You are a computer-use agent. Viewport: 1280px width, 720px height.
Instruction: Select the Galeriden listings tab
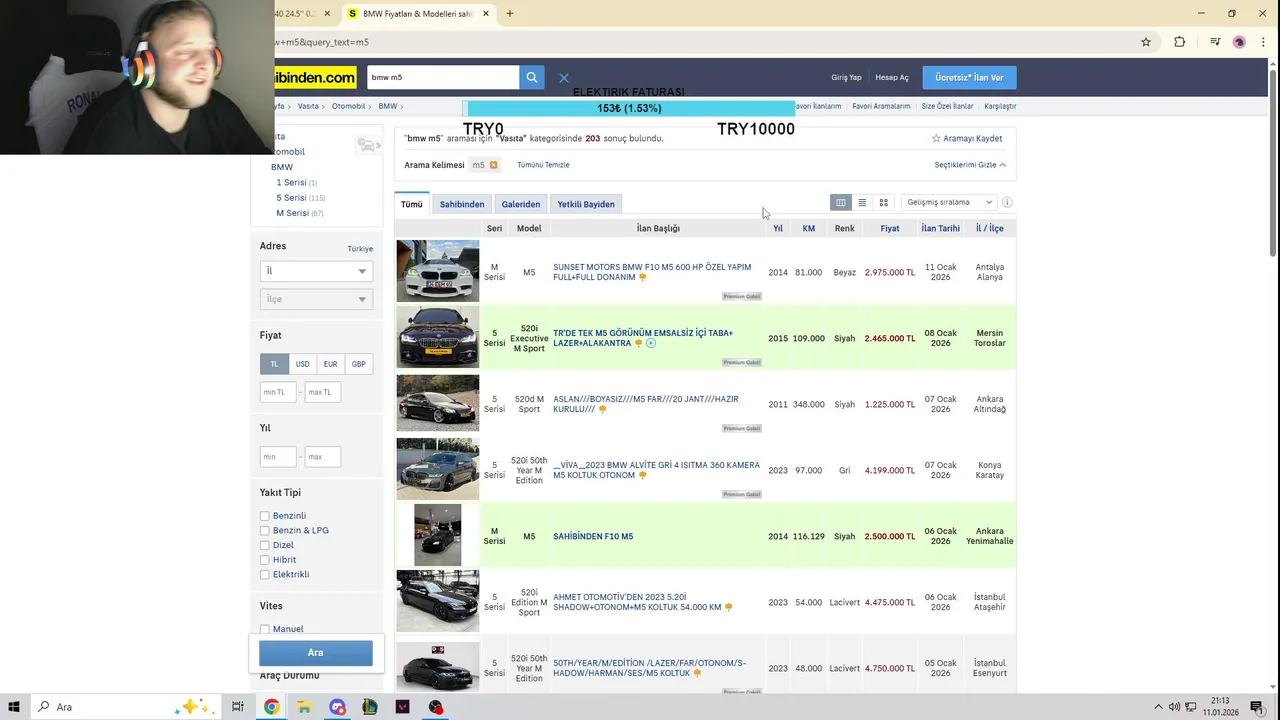521,204
